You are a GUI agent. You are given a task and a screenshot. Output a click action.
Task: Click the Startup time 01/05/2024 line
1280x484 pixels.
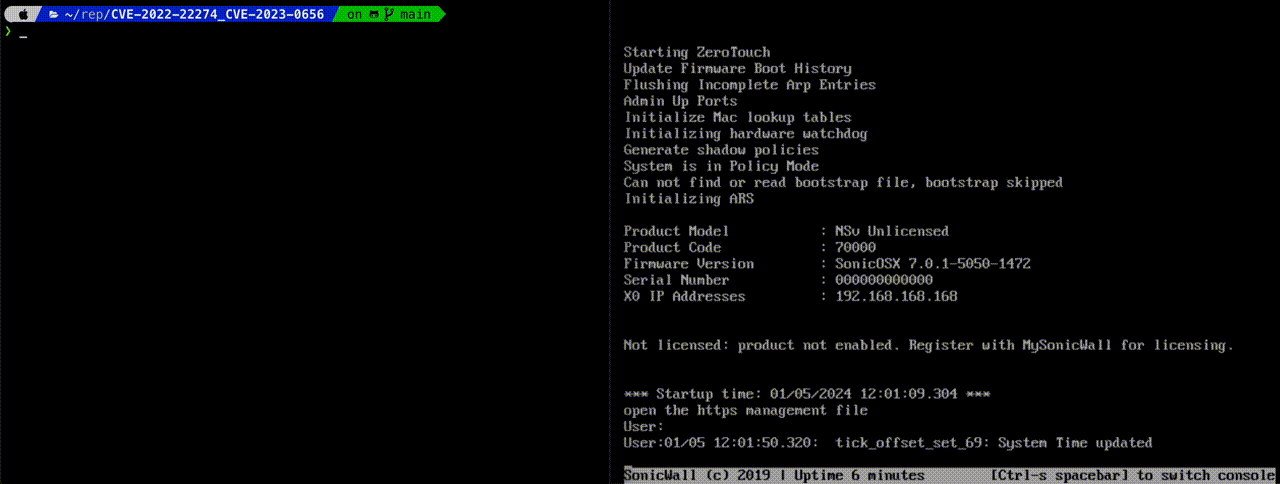pyautogui.click(x=807, y=394)
